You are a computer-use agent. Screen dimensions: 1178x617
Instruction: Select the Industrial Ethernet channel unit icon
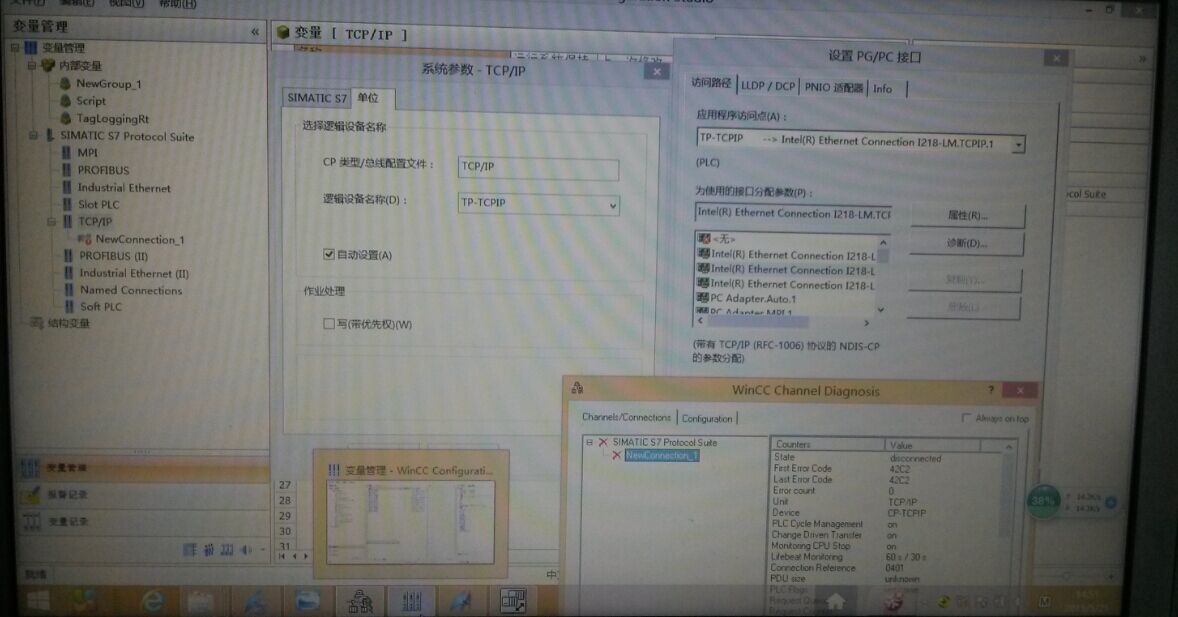tap(67, 187)
